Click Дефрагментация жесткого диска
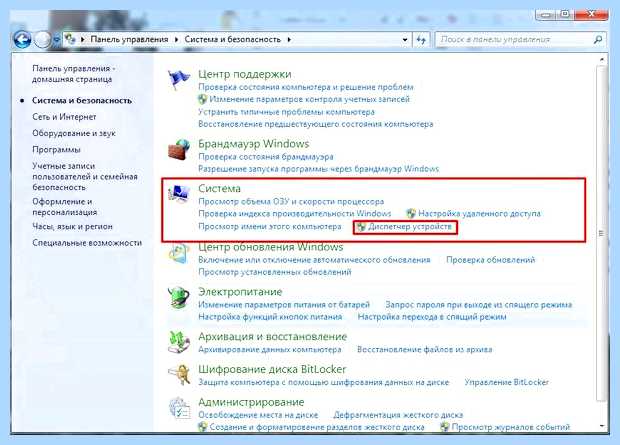 tap(398, 415)
